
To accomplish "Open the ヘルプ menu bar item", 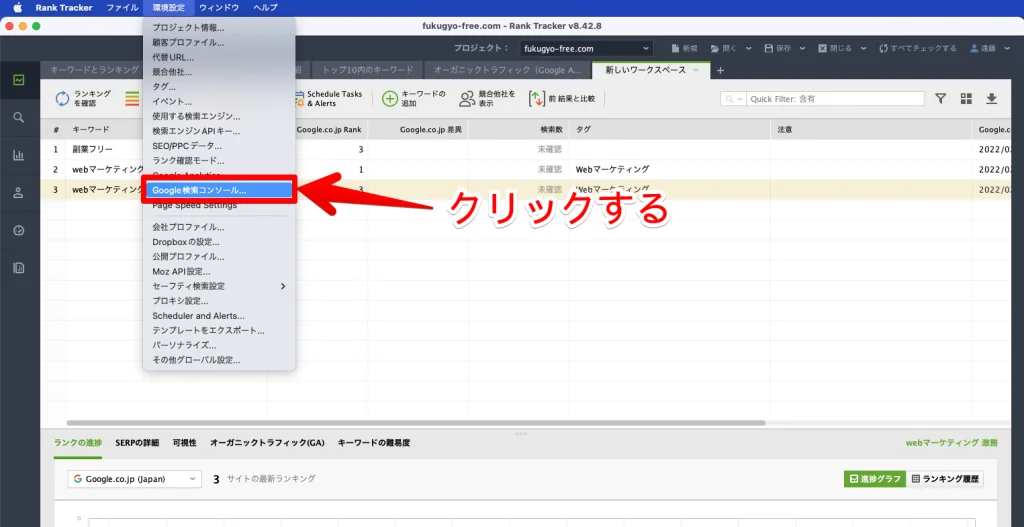I will click(x=265, y=8).
